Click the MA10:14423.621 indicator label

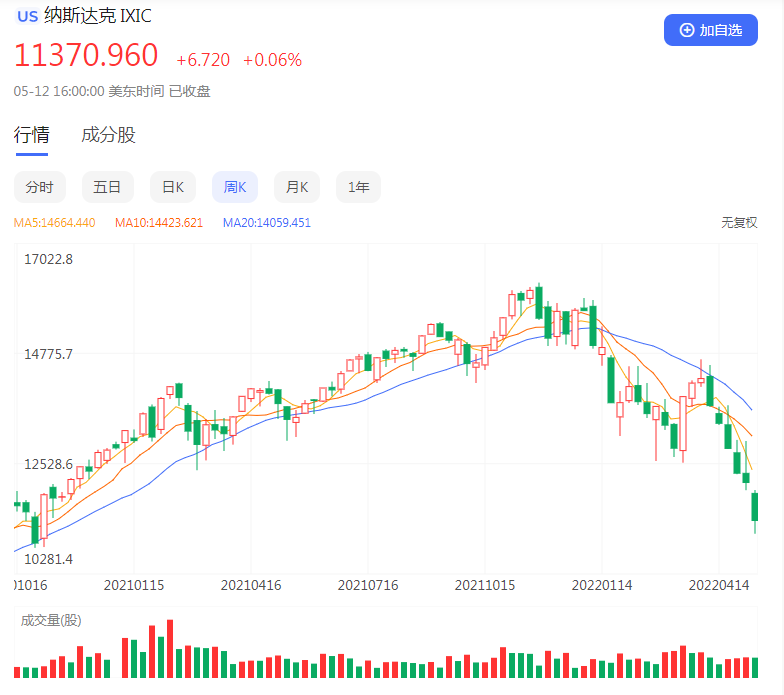[x=159, y=222]
